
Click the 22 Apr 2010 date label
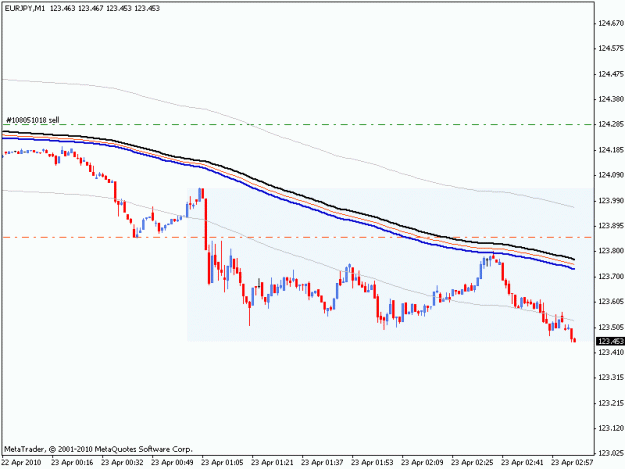(22, 463)
